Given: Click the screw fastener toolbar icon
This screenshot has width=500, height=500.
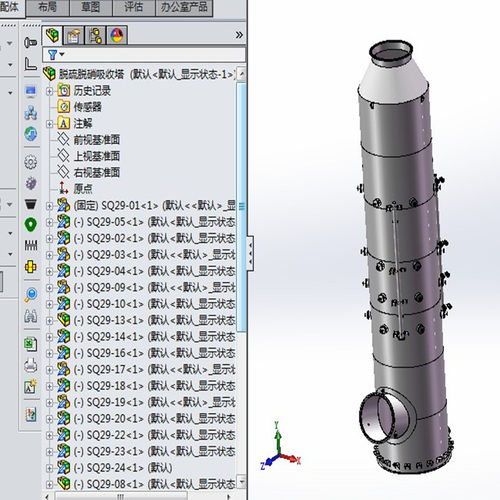Looking at the screenshot, I should click(30, 42).
